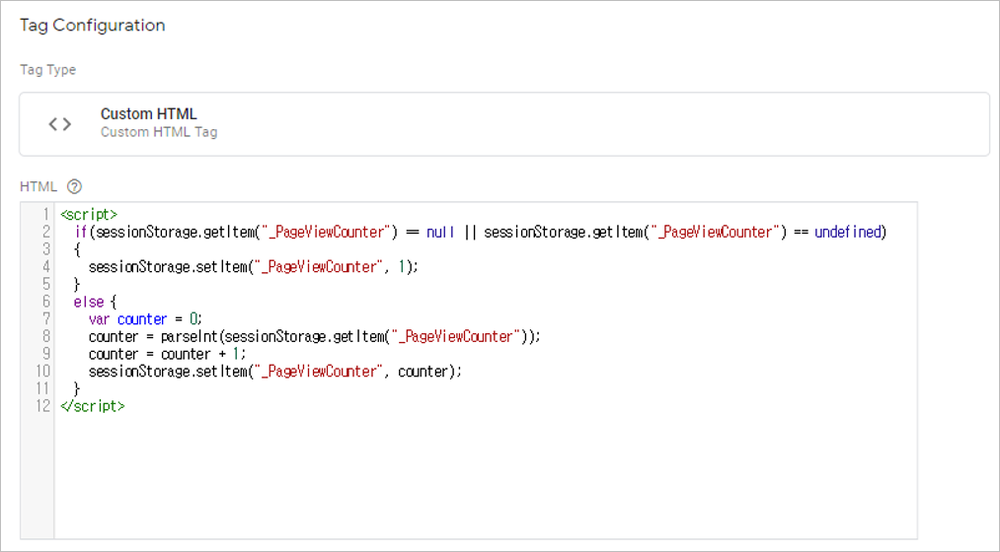Screen dimensions: 1000x552
Task: Click the 'var counter = 0;' line
Action: (145, 319)
